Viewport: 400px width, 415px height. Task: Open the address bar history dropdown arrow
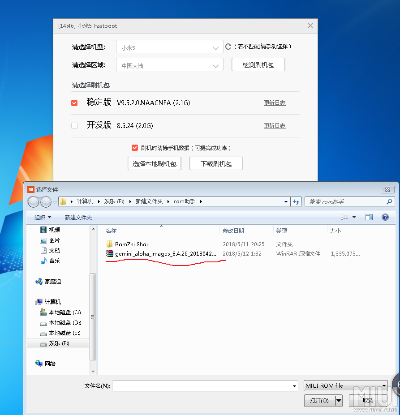(286, 202)
